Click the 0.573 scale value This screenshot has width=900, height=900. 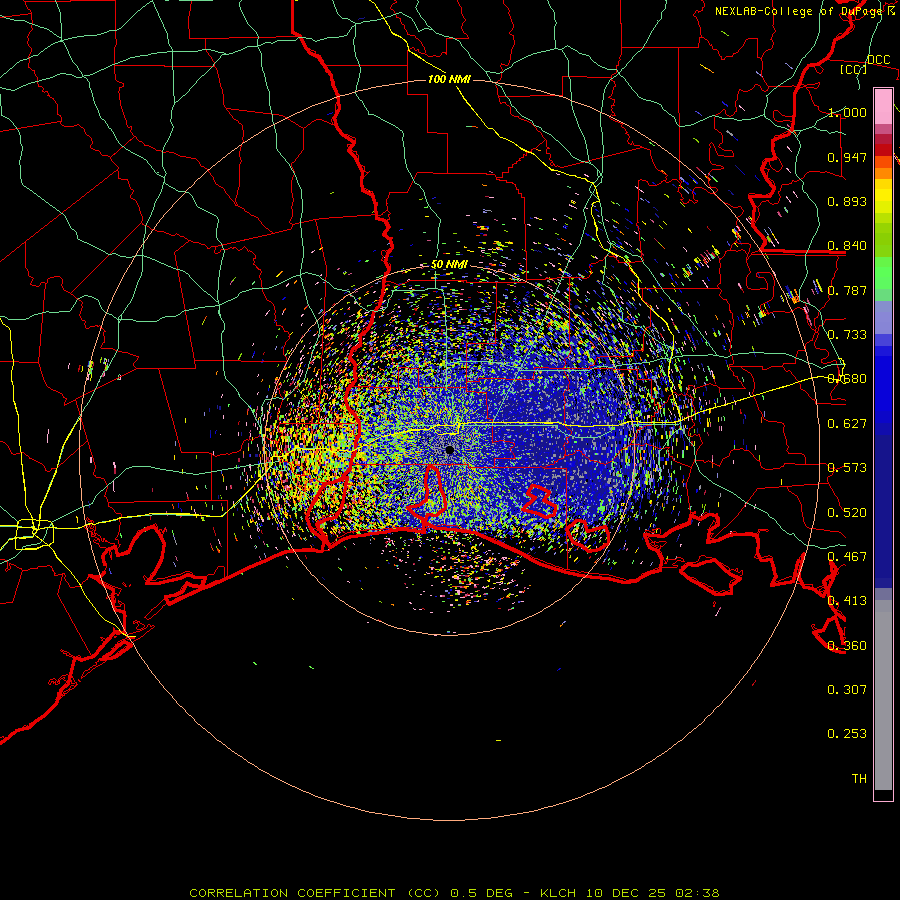847,468
